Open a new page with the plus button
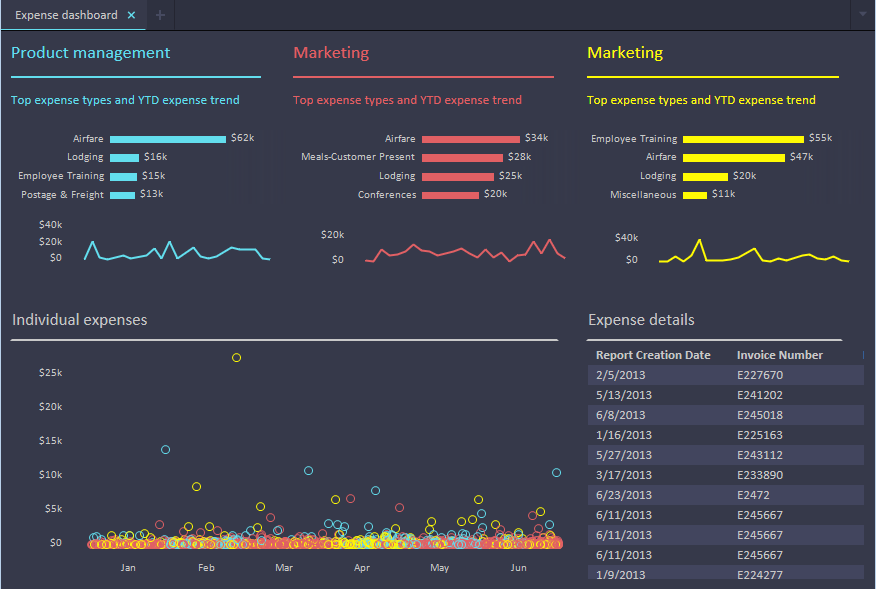Image resolution: width=876 pixels, height=589 pixels. click(158, 15)
